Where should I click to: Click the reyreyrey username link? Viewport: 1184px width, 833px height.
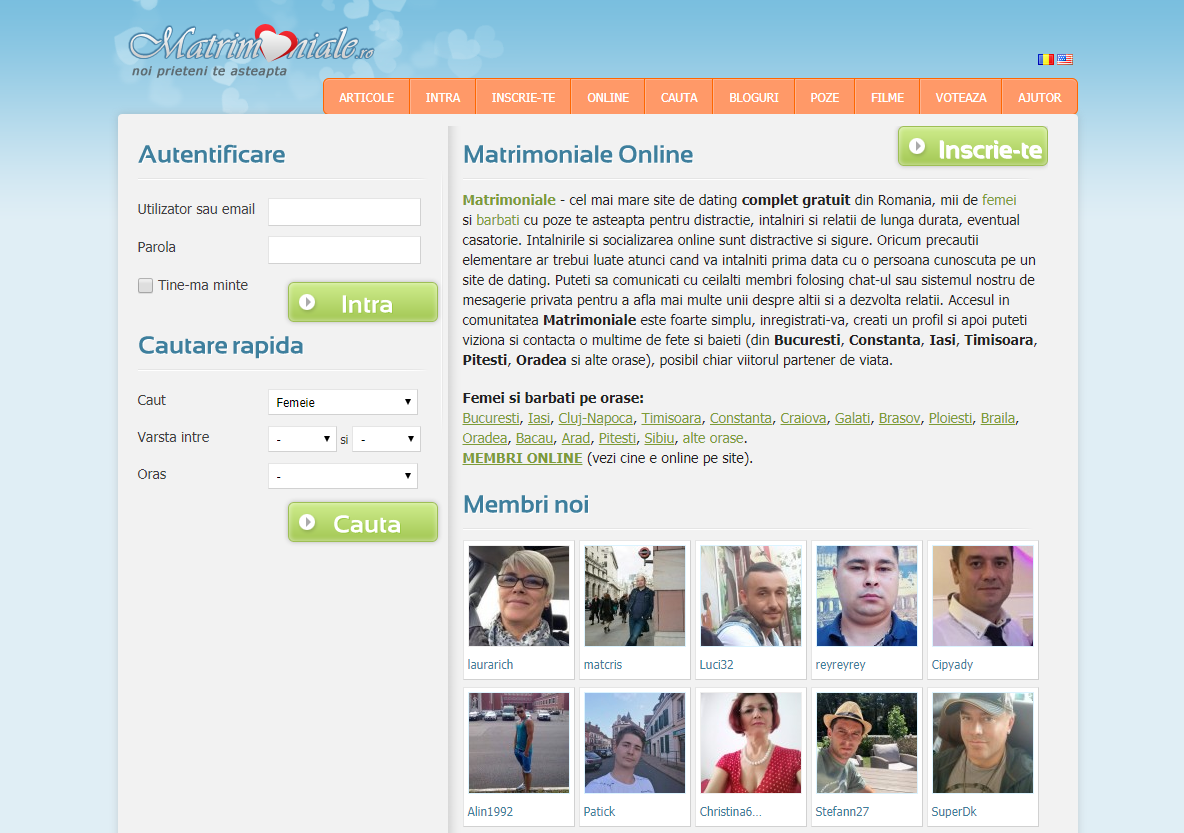click(x=840, y=665)
